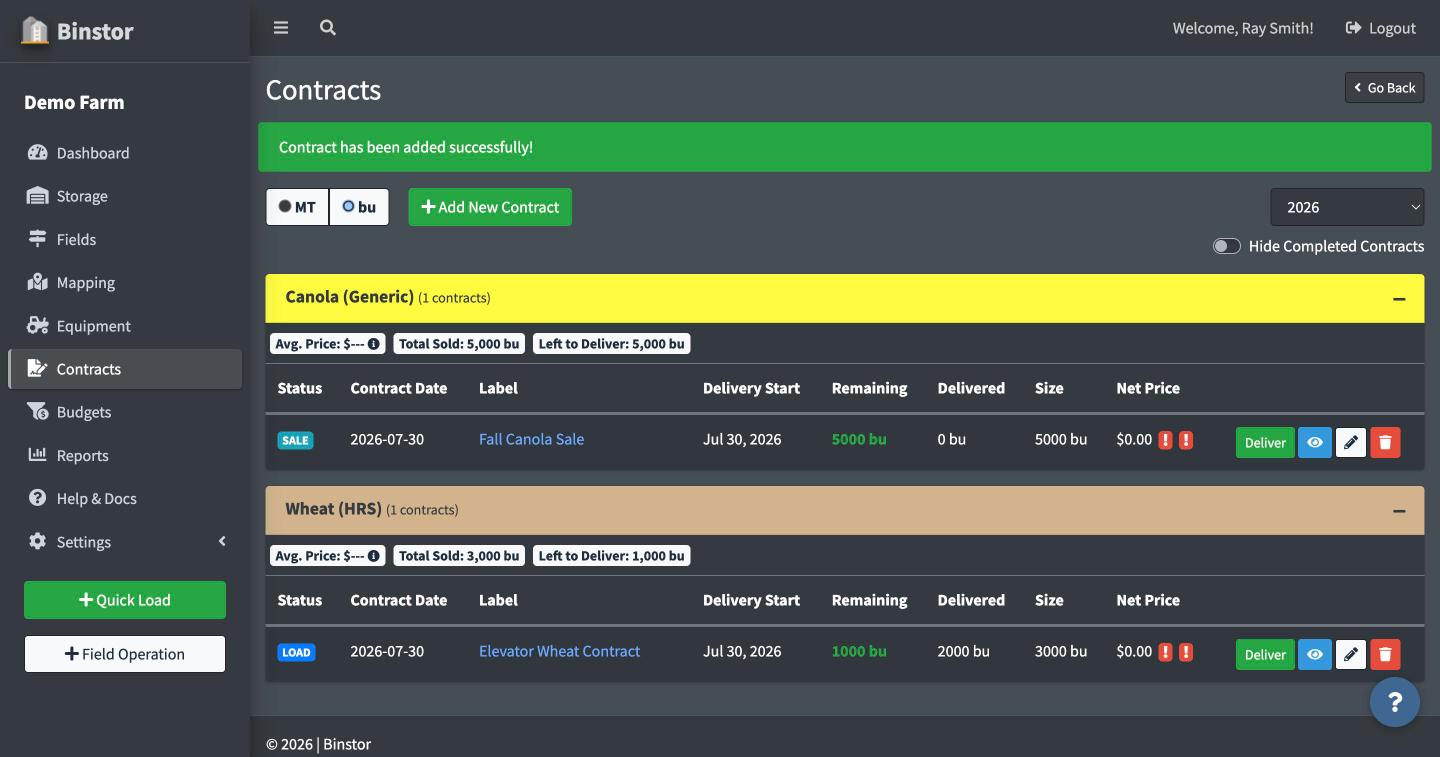Viewport: 1440px width, 757px height.
Task: Click Canola Avg. Price info icon
Action: coord(374,344)
